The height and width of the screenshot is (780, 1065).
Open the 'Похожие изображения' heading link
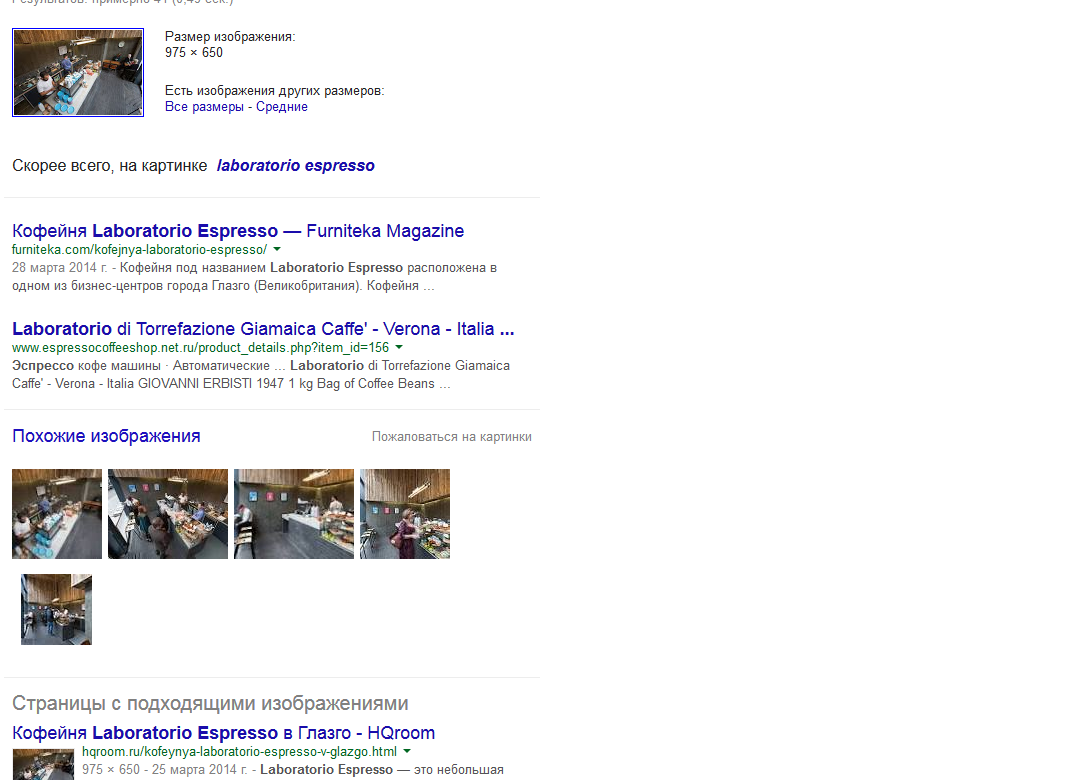coord(106,436)
